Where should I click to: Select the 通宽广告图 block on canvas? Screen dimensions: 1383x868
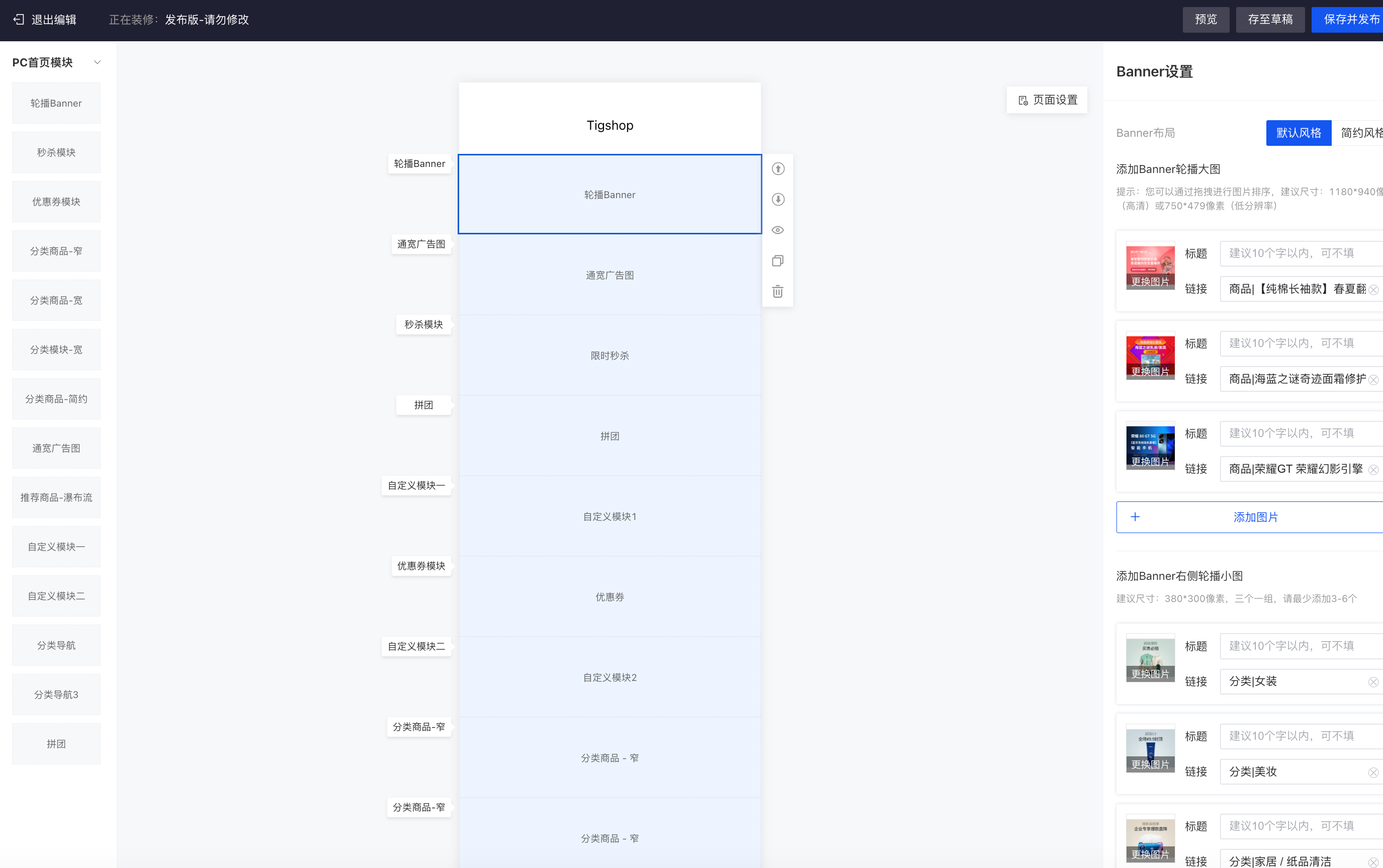(x=610, y=275)
